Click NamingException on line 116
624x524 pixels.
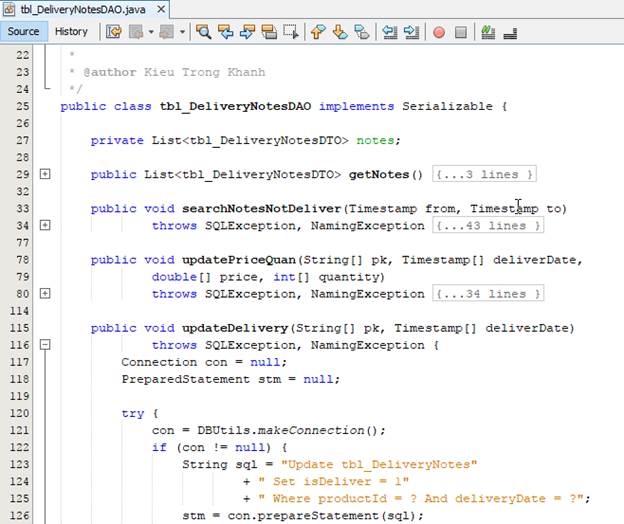point(368,345)
